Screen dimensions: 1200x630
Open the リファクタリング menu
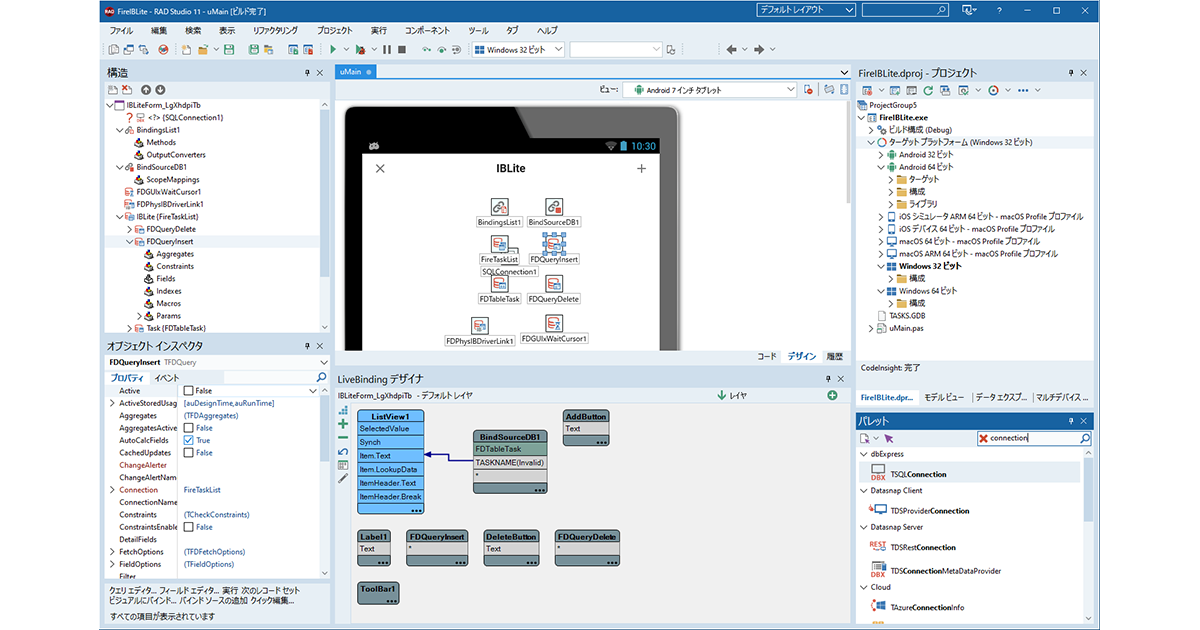coord(275,31)
